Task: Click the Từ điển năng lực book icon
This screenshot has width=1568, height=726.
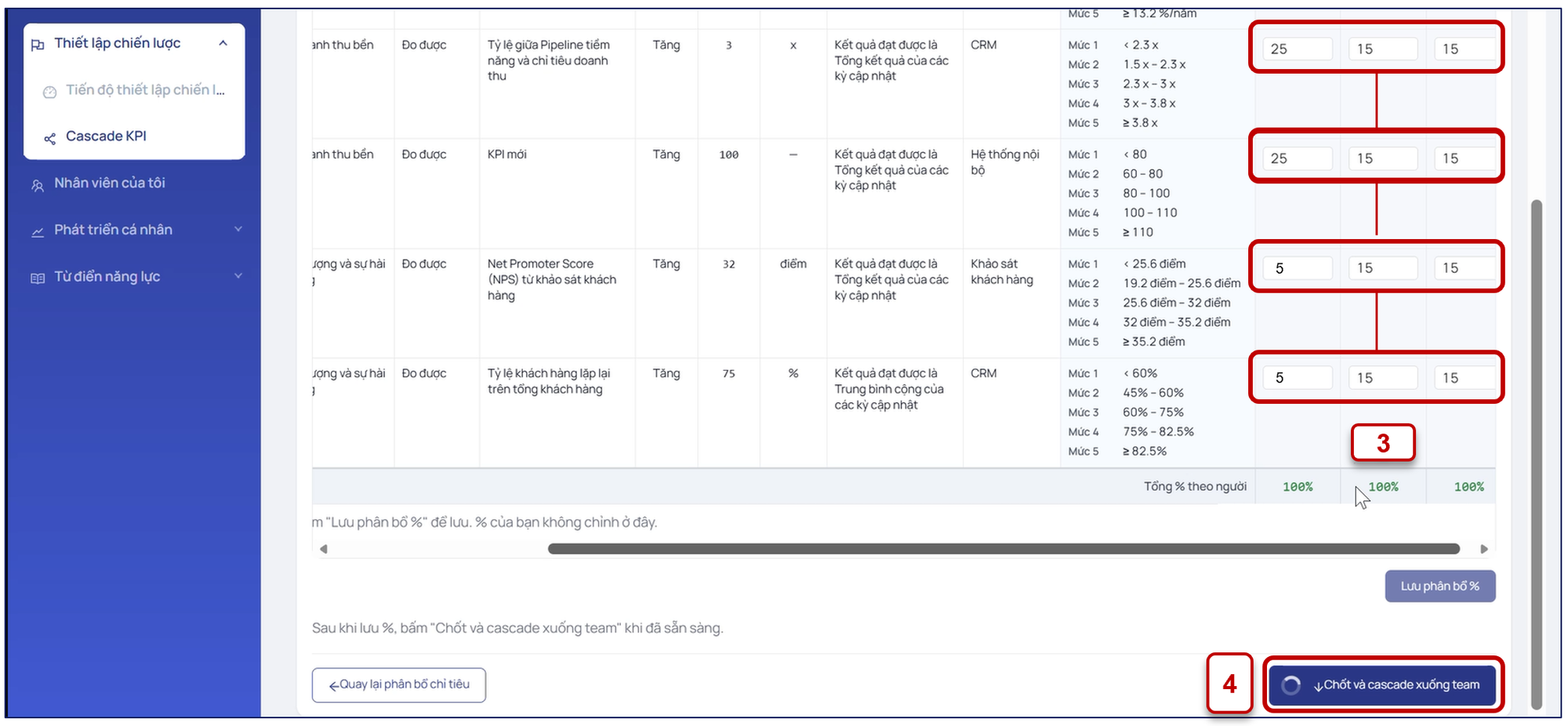Action: (x=38, y=278)
